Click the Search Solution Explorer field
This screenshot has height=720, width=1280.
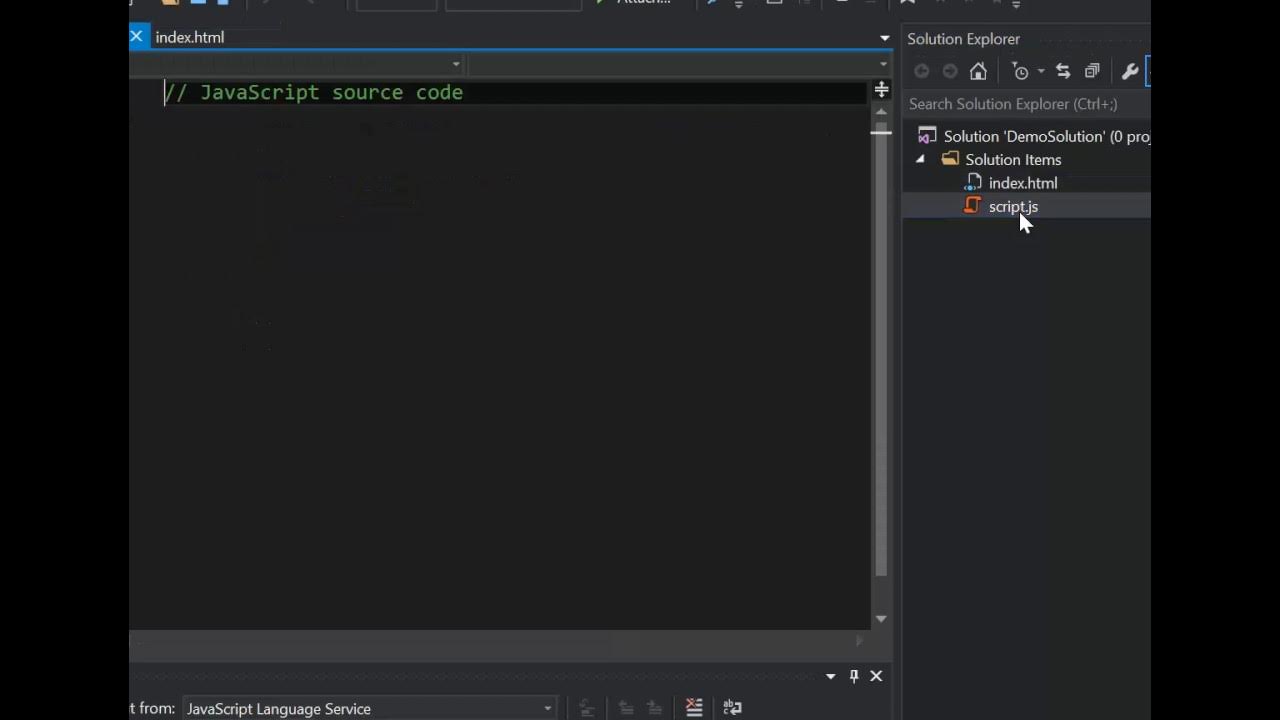(1027, 104)
